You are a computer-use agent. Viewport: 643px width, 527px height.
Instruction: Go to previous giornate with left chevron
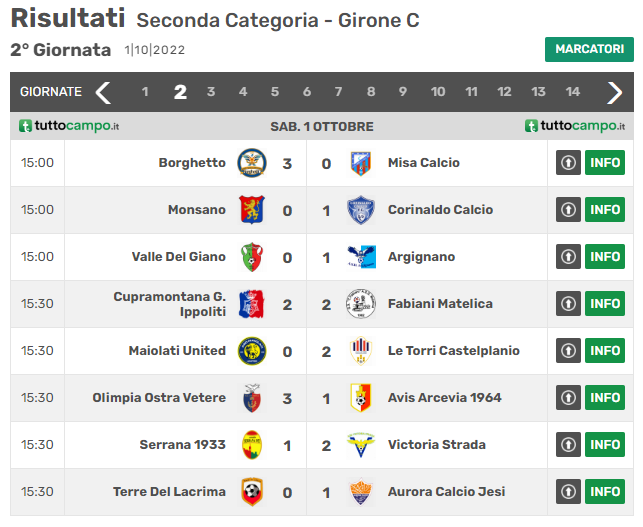103,93
